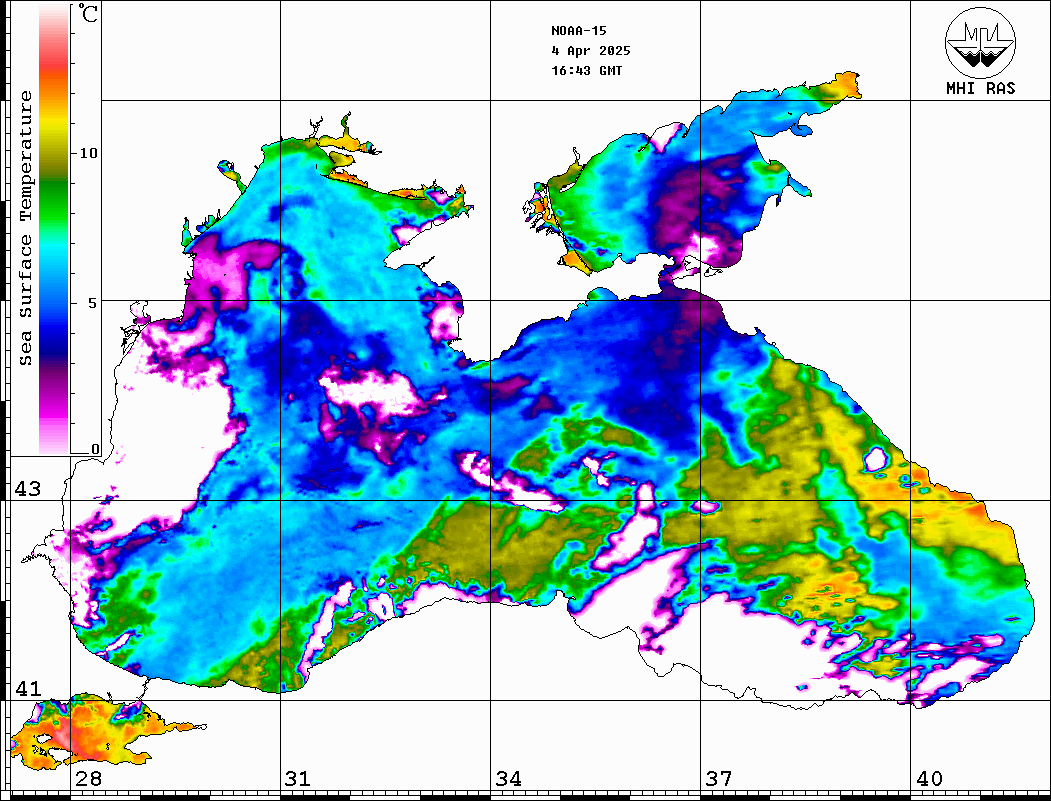
Task: Click the °C unit label
Action: pyautogui.click(x=87, y=13)
